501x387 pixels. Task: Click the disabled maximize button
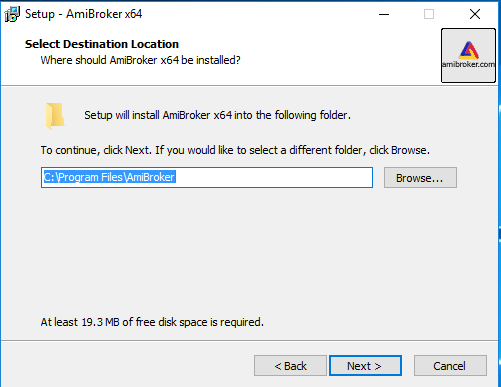click(429, 14)
